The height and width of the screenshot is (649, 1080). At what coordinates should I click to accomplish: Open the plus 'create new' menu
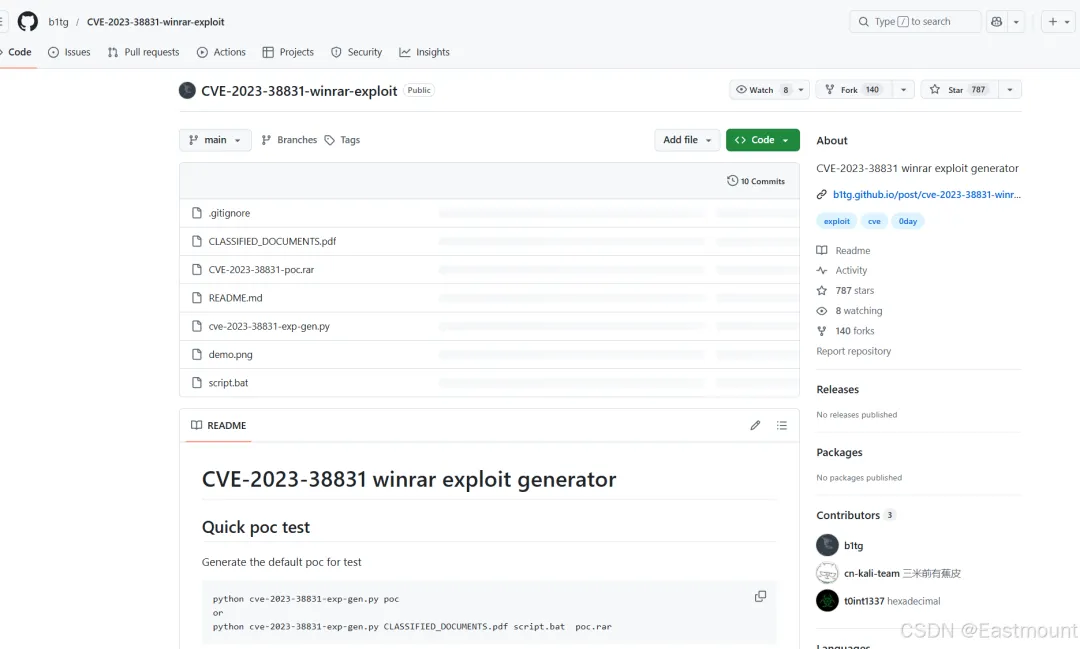(x=1059, y=21)
